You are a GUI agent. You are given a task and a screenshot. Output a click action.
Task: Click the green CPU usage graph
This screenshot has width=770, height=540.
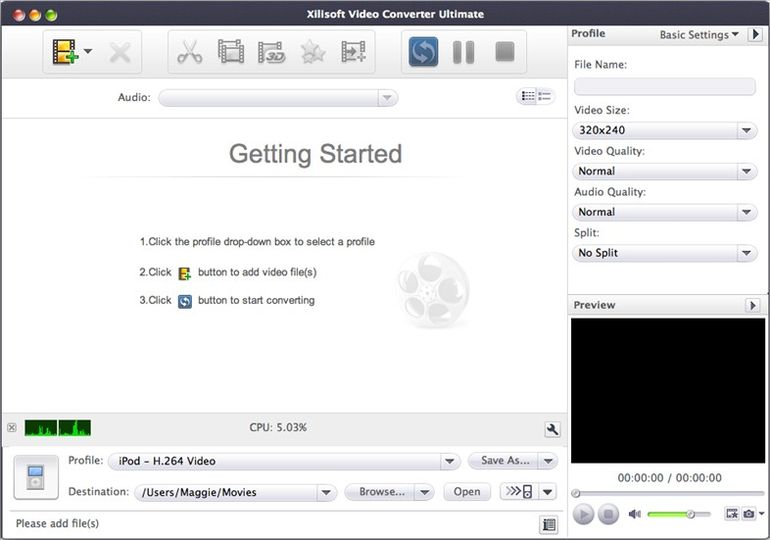pos(58,428)
